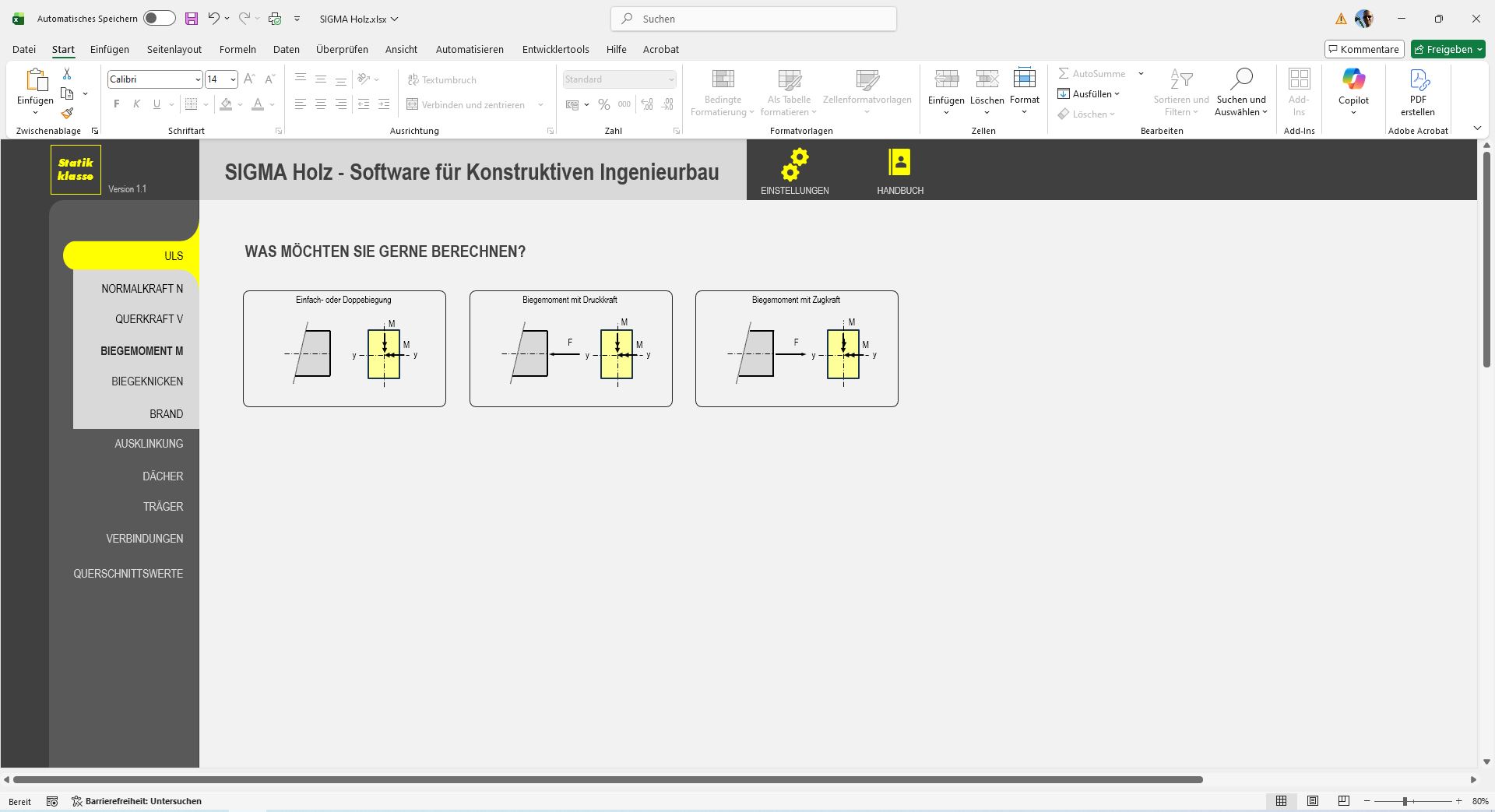Expand the Ausfüllen dropdown
This screenshot has width=1495, height=812.
coord(1117,94)
